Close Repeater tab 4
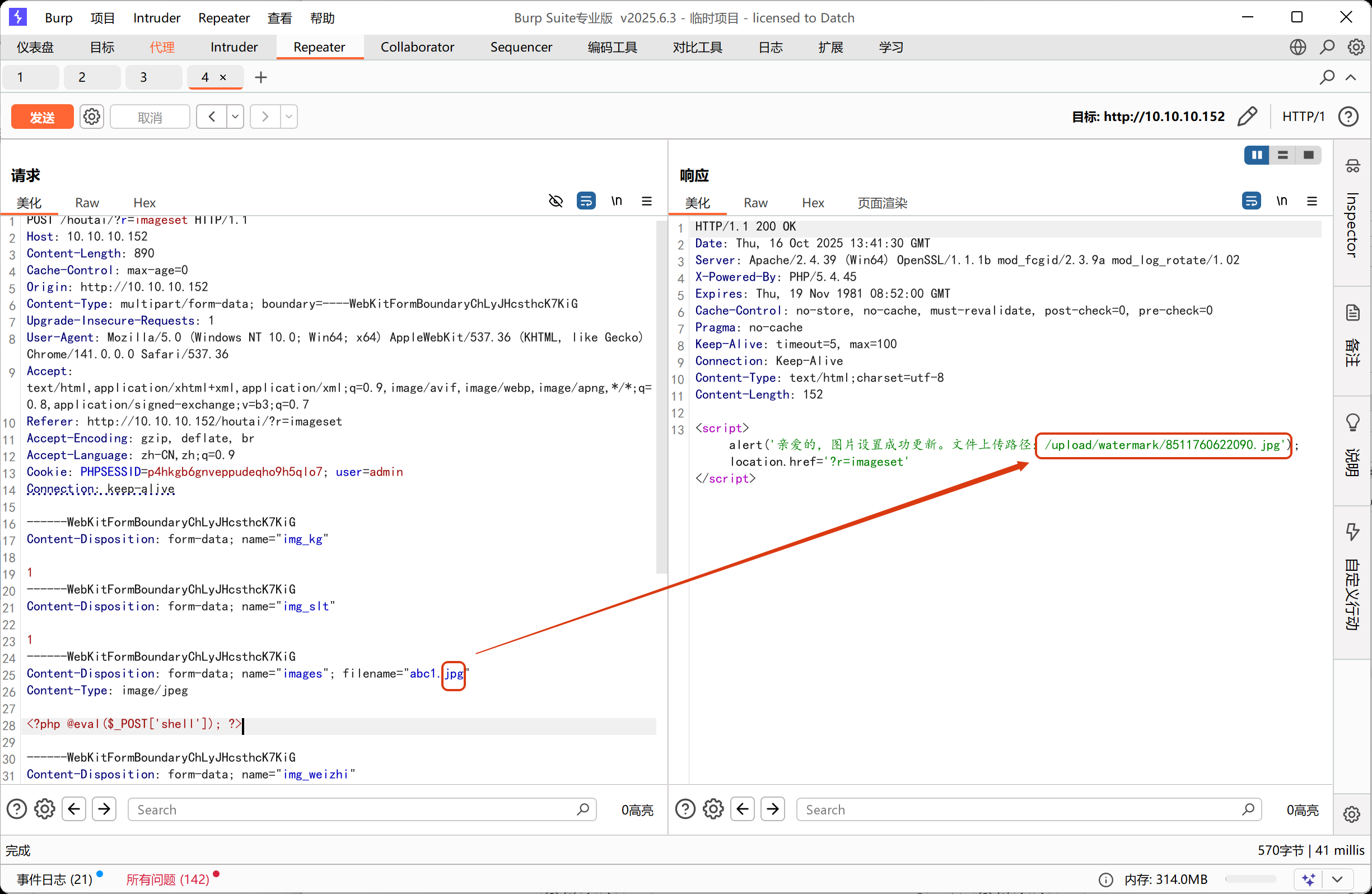Screen dimensions: 1372x894 point(223,77)
